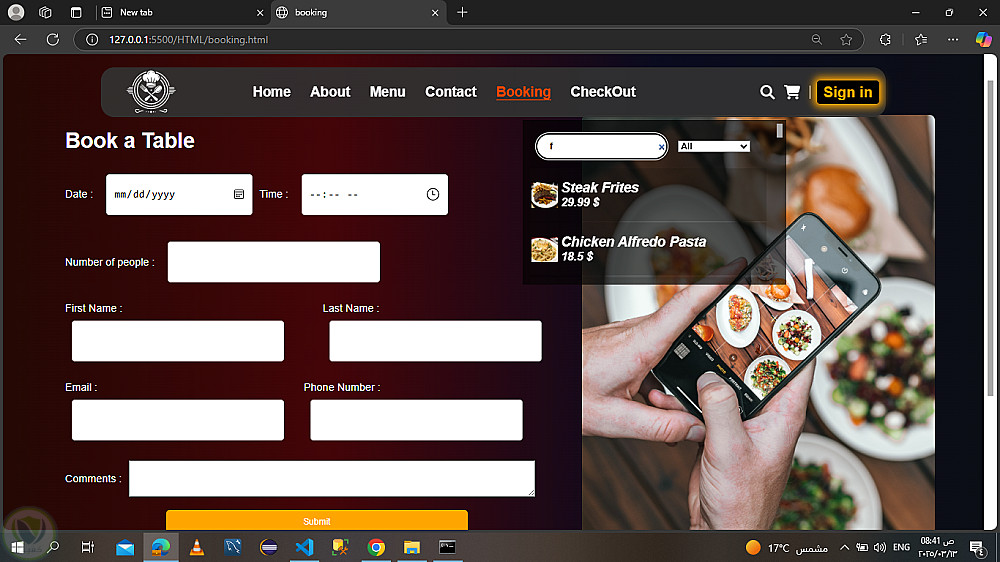
Task: Close the New tab tab
Action: tap(260, 13)
